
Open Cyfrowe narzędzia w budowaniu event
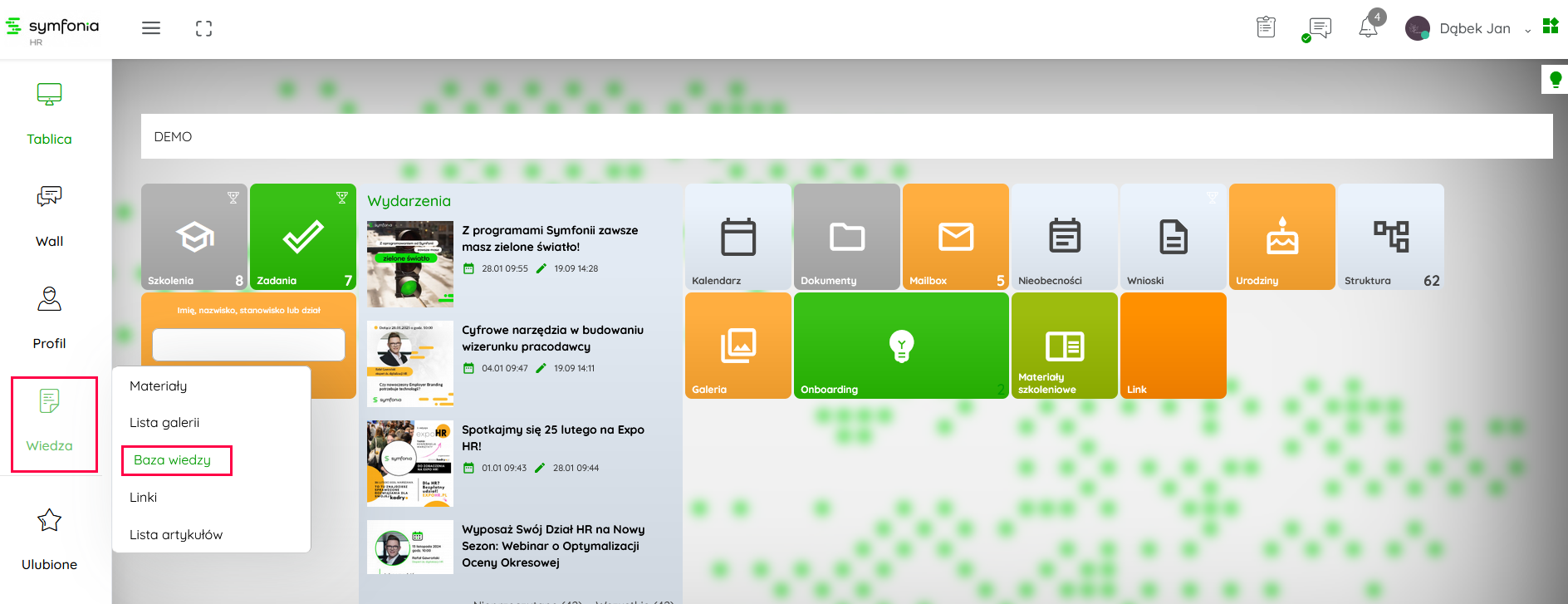552,338
